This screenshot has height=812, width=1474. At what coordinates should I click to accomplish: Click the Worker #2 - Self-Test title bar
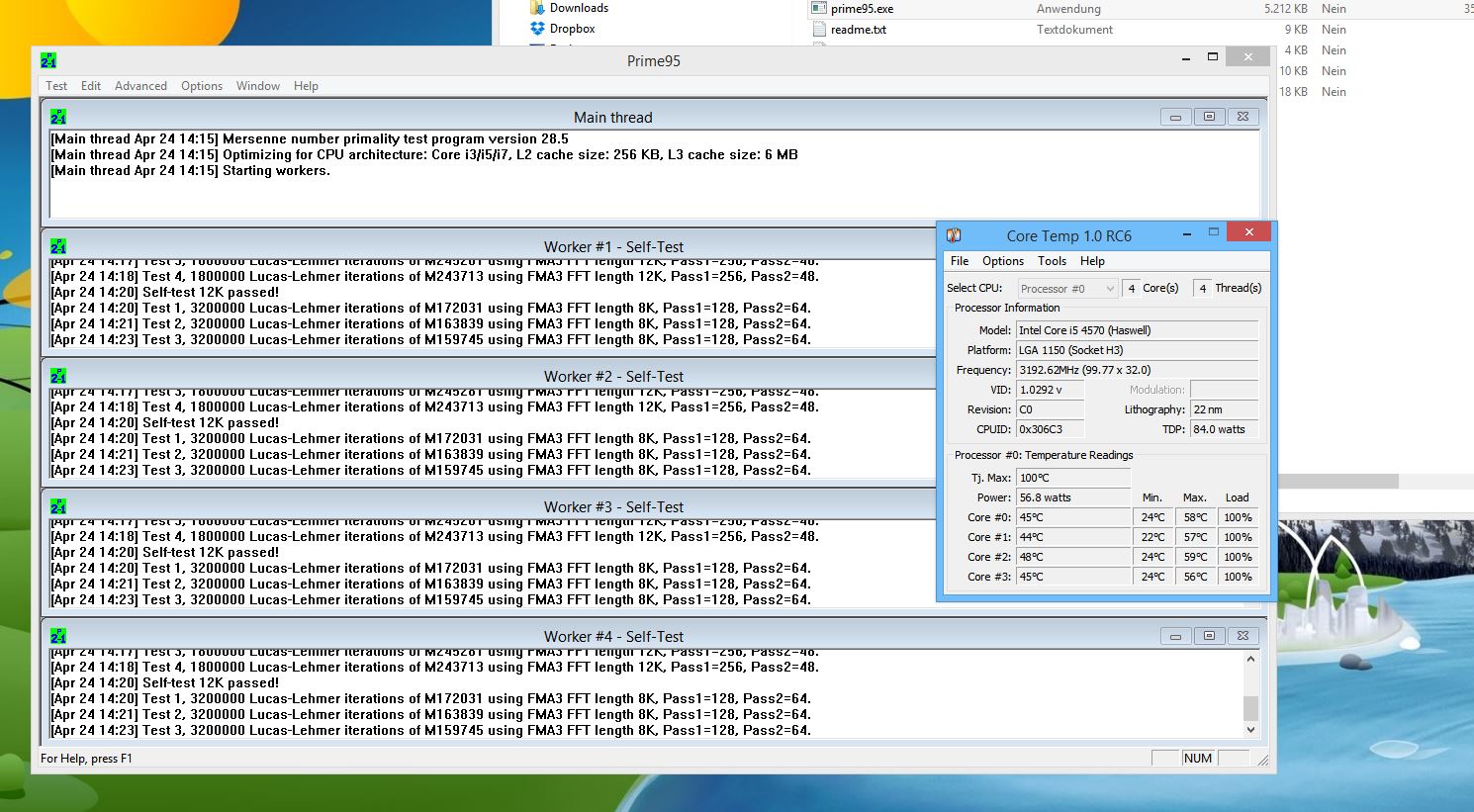(613, 376)
